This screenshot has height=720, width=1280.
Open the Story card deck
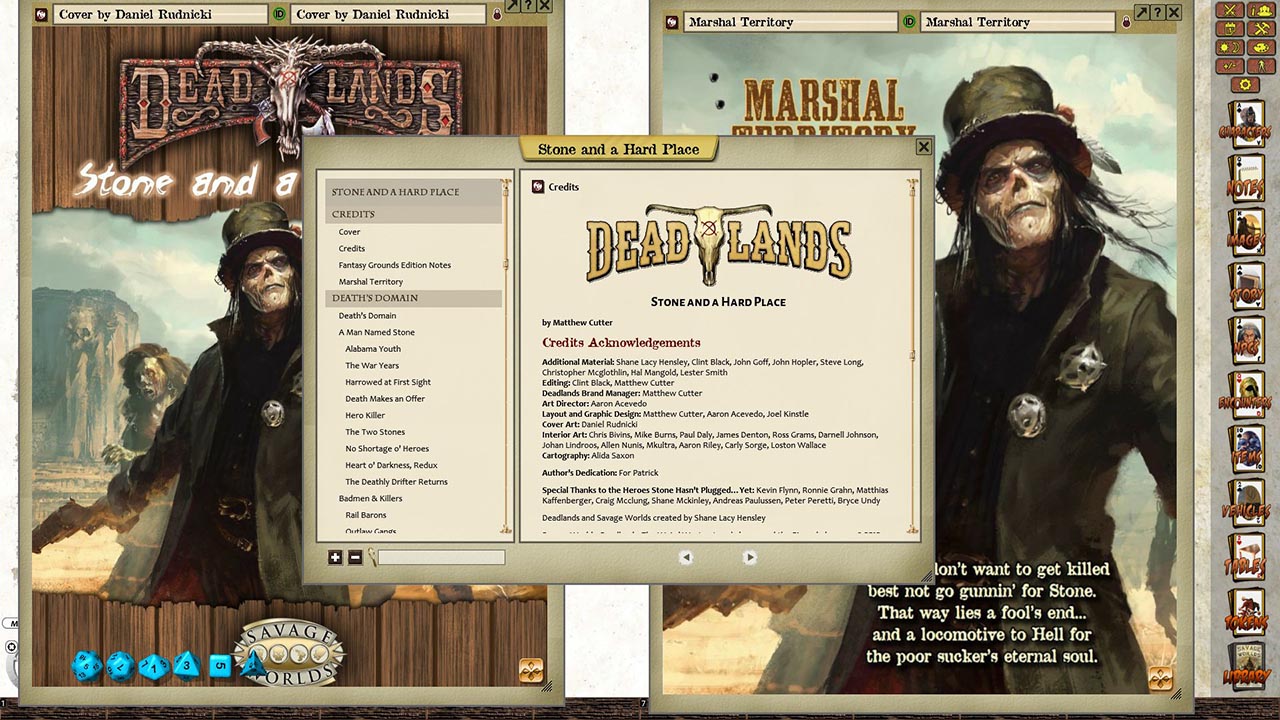[1246, 286]
